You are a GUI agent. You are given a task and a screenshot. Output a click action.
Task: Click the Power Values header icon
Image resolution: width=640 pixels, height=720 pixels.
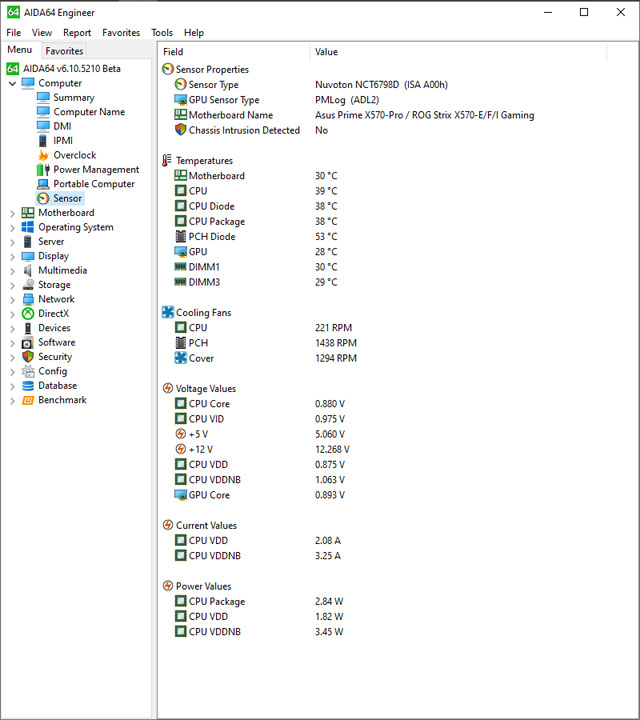coord(168,586)
